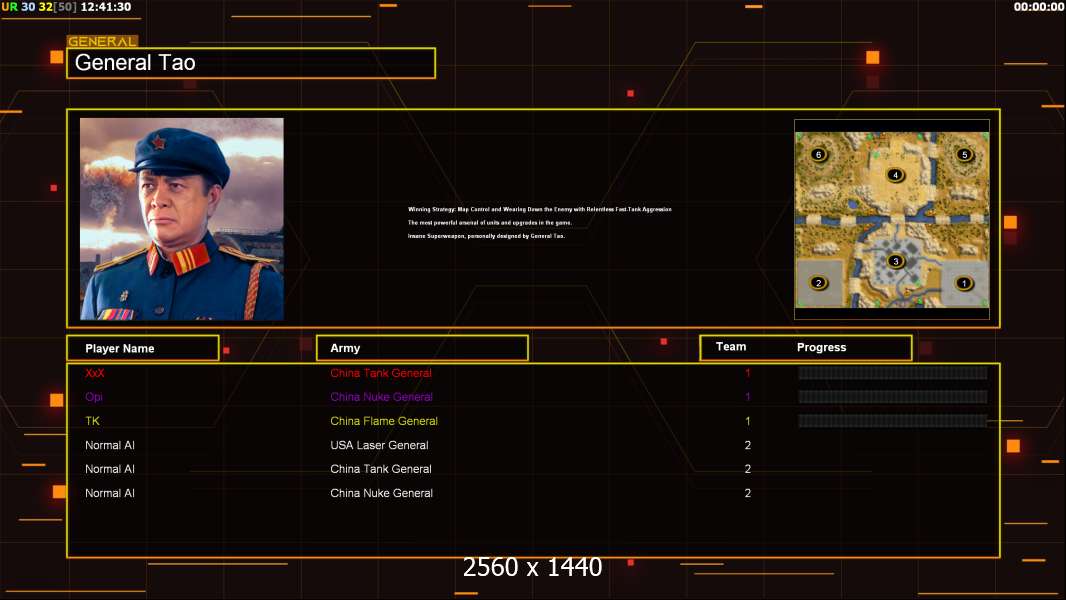Click the UR indicator in the status overlay

click(9, 7)
